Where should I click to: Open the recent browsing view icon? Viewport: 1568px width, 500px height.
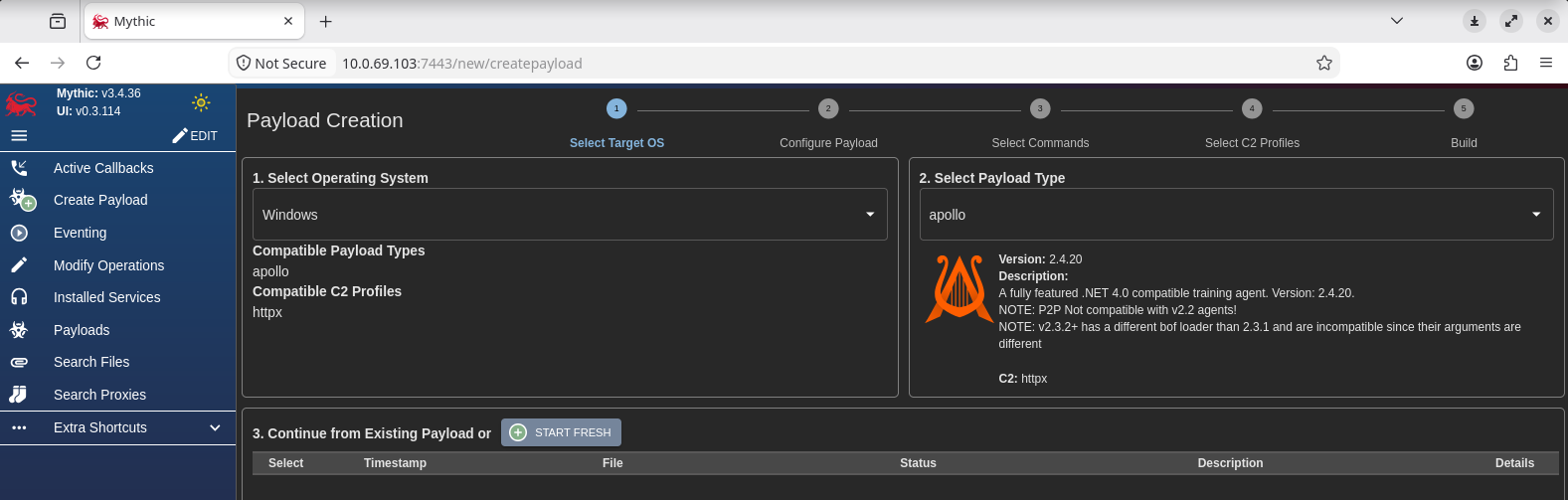point(58,21)
